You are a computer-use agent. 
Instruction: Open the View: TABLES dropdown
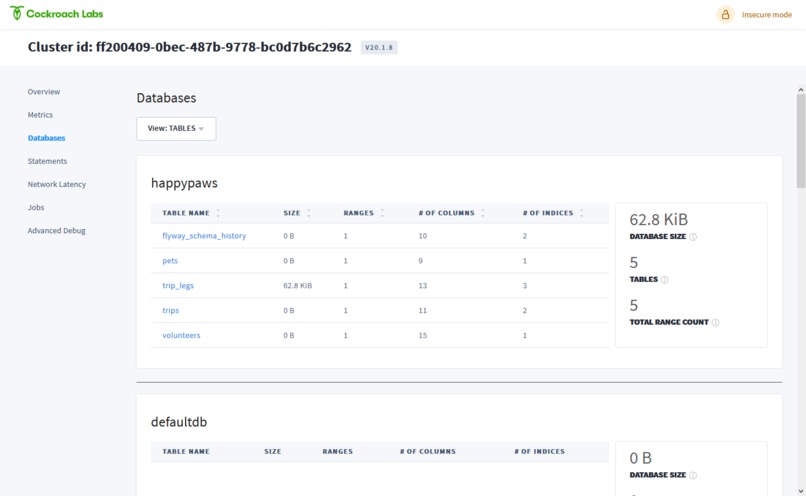click(x=176, y=128)
